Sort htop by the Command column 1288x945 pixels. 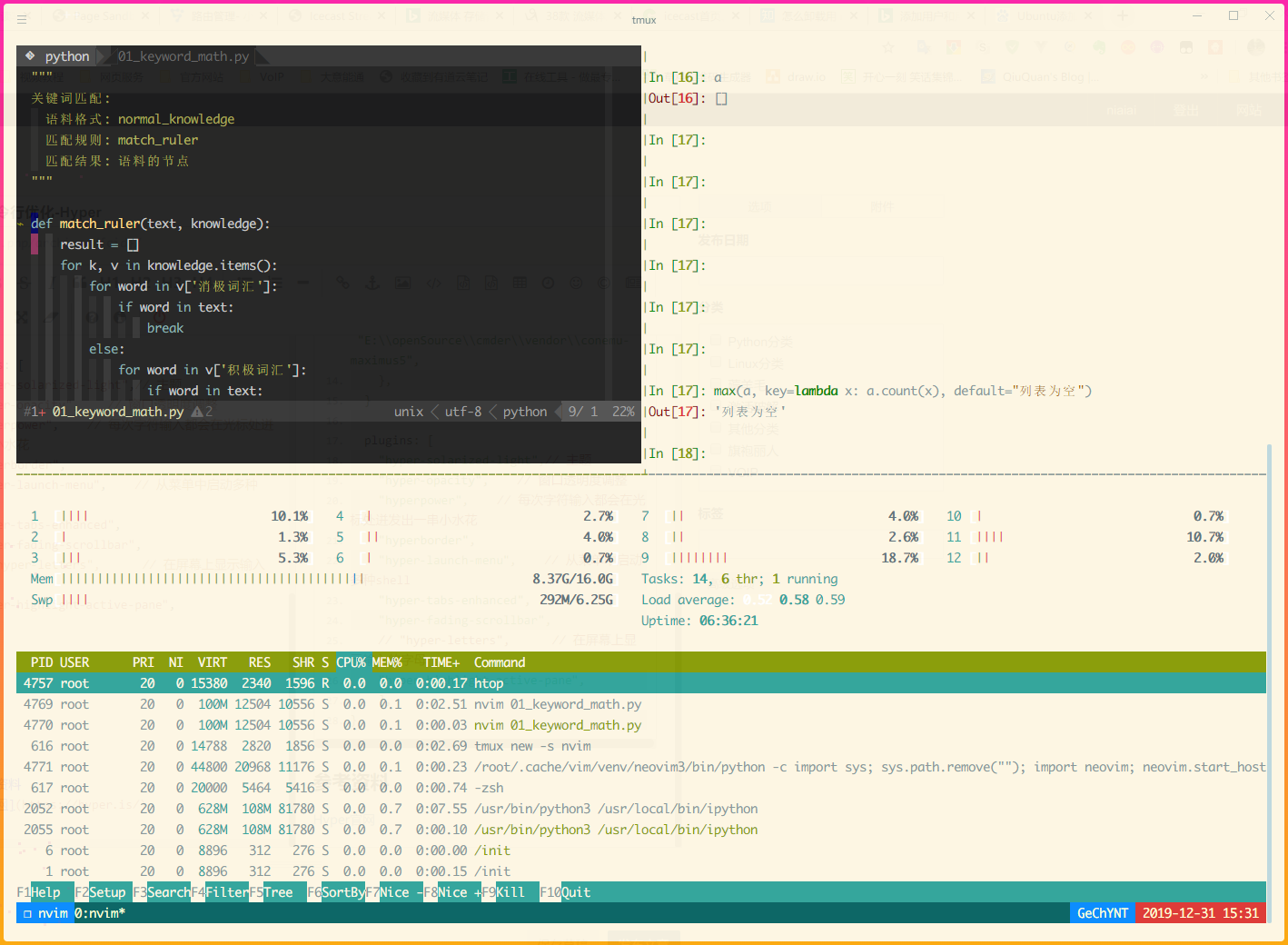[500, 662]
